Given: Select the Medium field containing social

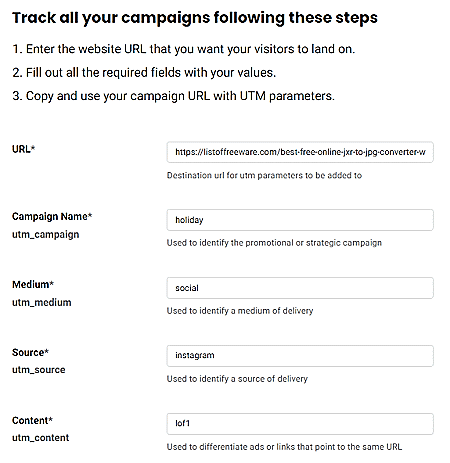Looking at the screenshot, I should pos(300,288).
